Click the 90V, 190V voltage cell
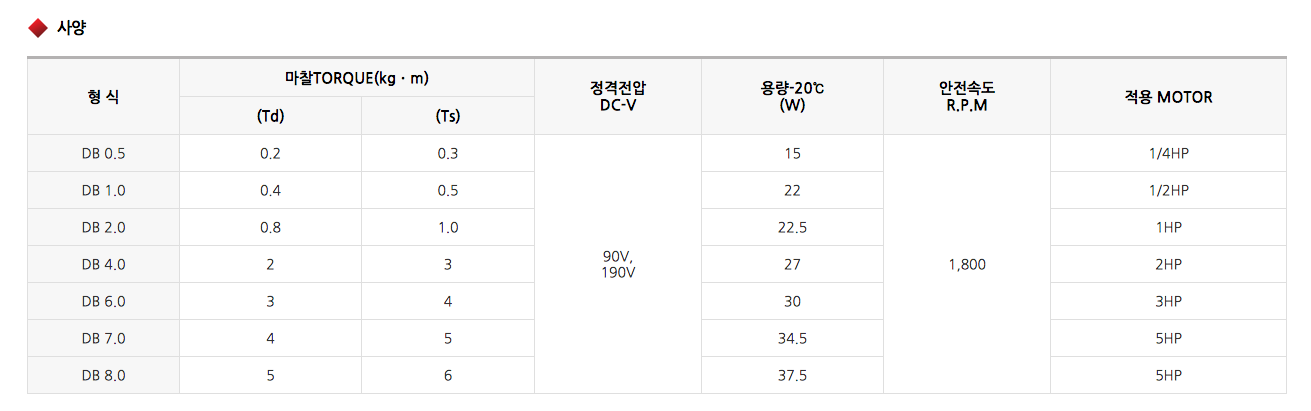Screen dimensions: 1311x411 click(x=618, y=264)
